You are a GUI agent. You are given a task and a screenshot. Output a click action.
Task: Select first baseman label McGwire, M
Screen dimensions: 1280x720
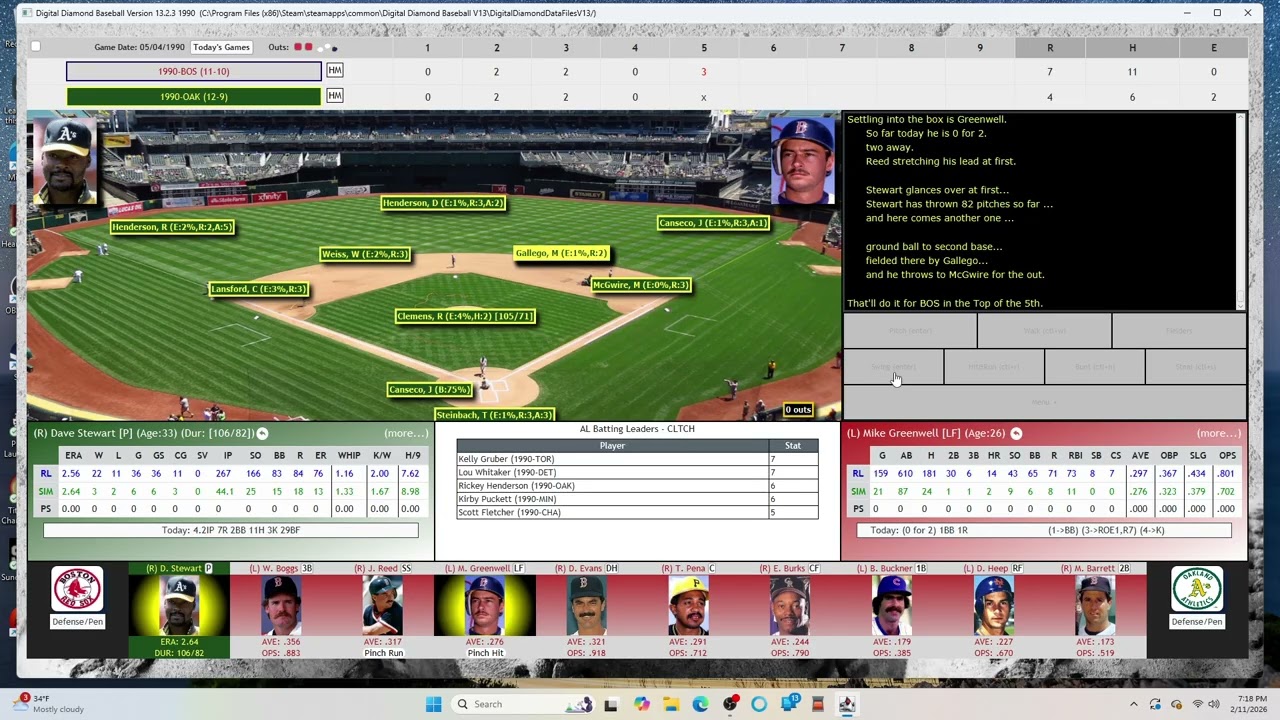(x=641, y=285)
